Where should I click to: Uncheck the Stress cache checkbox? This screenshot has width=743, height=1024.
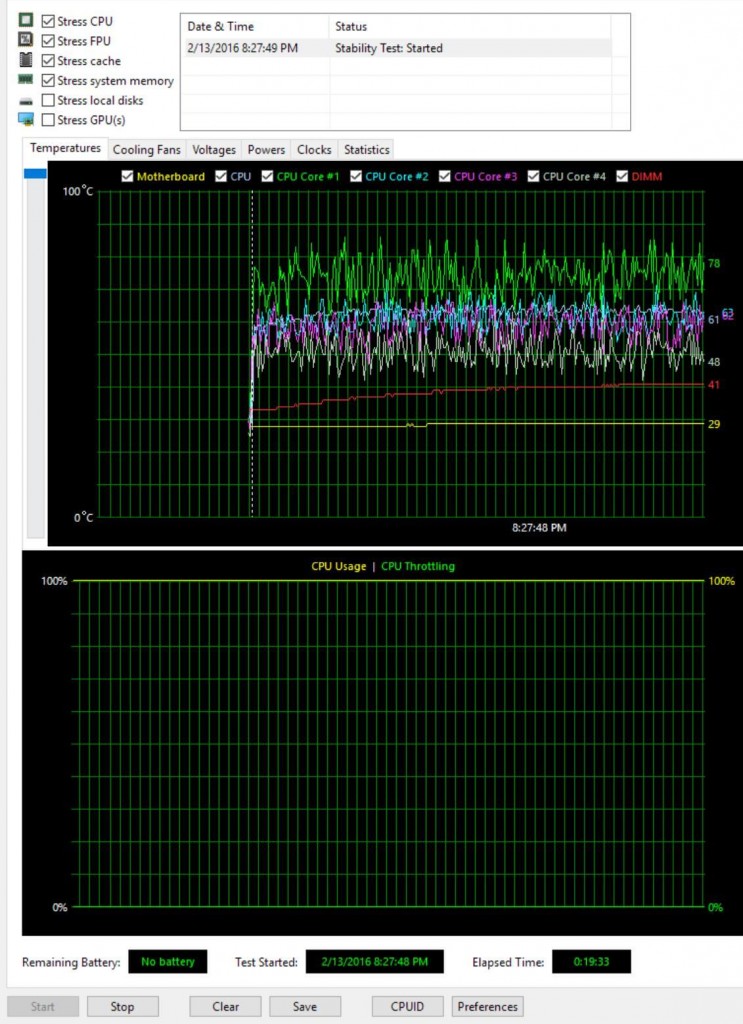48,61
